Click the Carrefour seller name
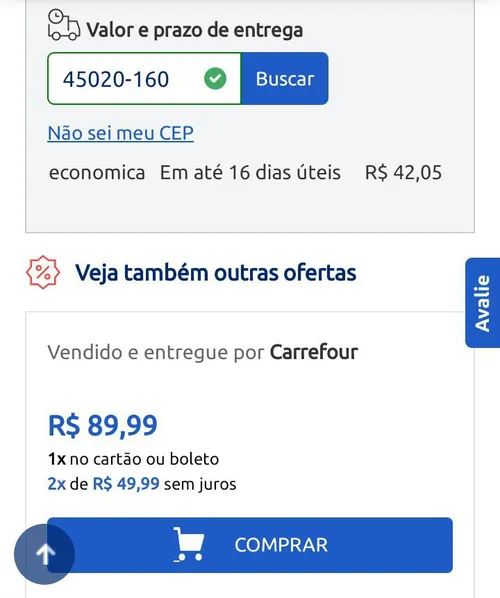The height and width of the screenshot is (598, 500). pos(314,352)
